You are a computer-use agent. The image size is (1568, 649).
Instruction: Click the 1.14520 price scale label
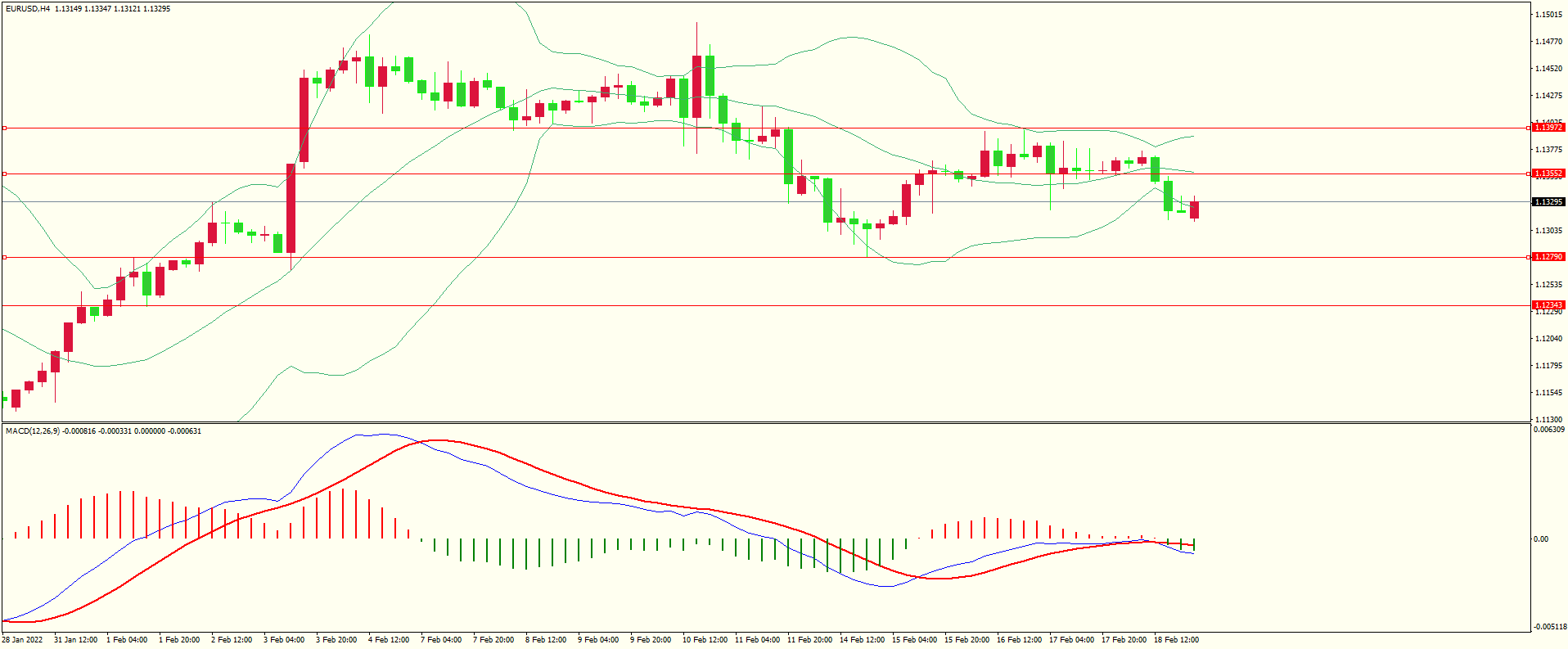[1548, 69]
